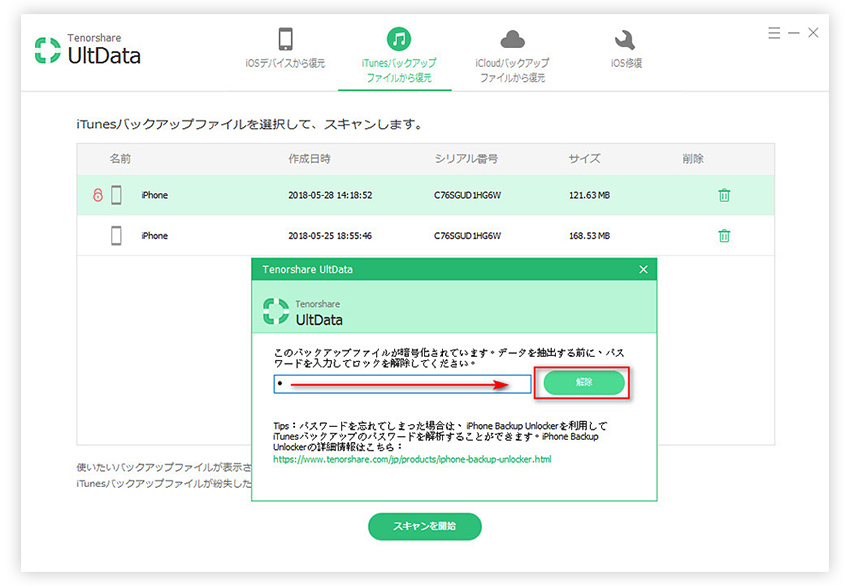Minimize the UltData main window
This screenshot has width=850, height=586.
(x=794, y=33)
